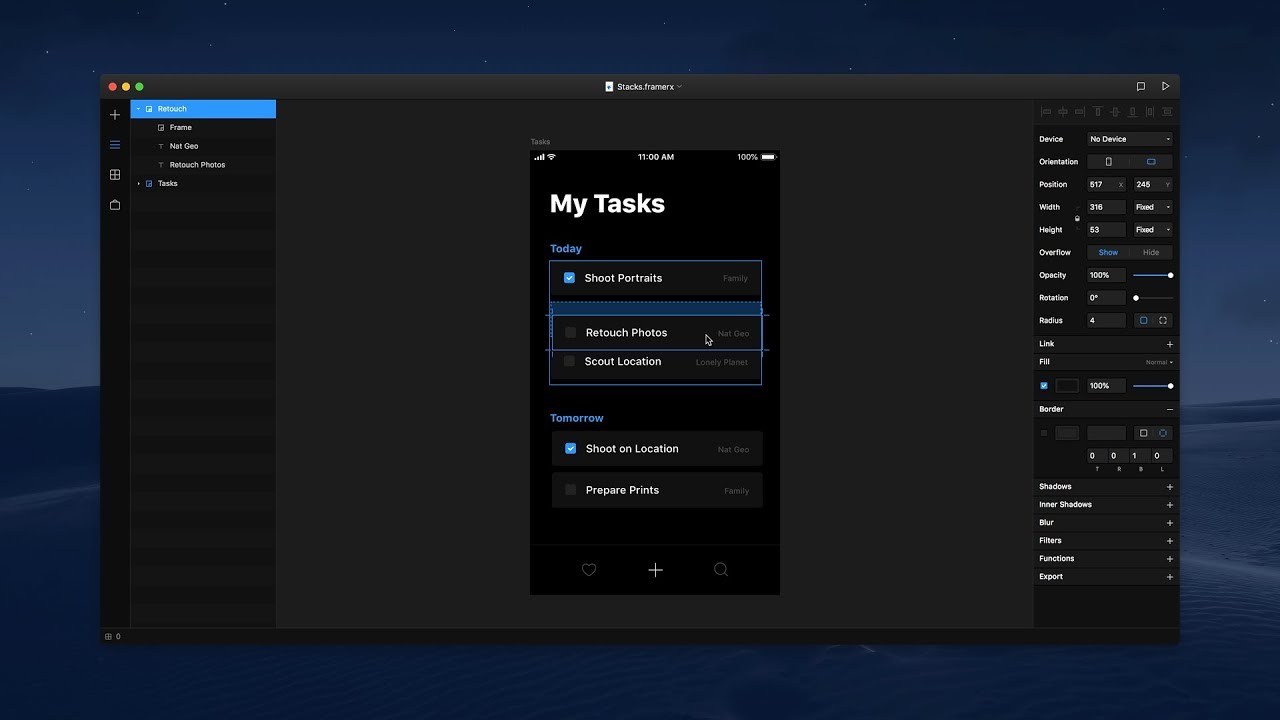Screen dimensions: 1280x720
Task: Align selection to left edge
Action: coord(1046,112)
